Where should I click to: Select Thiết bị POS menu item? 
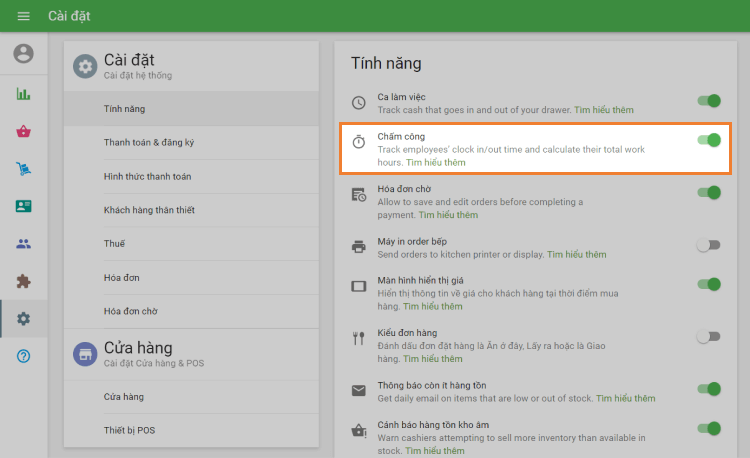(130, 430)
